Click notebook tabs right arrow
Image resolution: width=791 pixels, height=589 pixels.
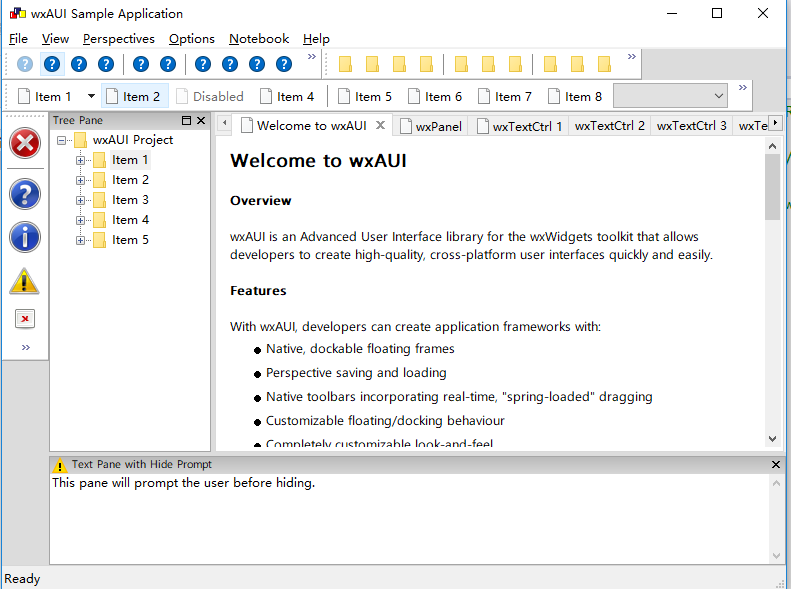click(x=775, y=123)
